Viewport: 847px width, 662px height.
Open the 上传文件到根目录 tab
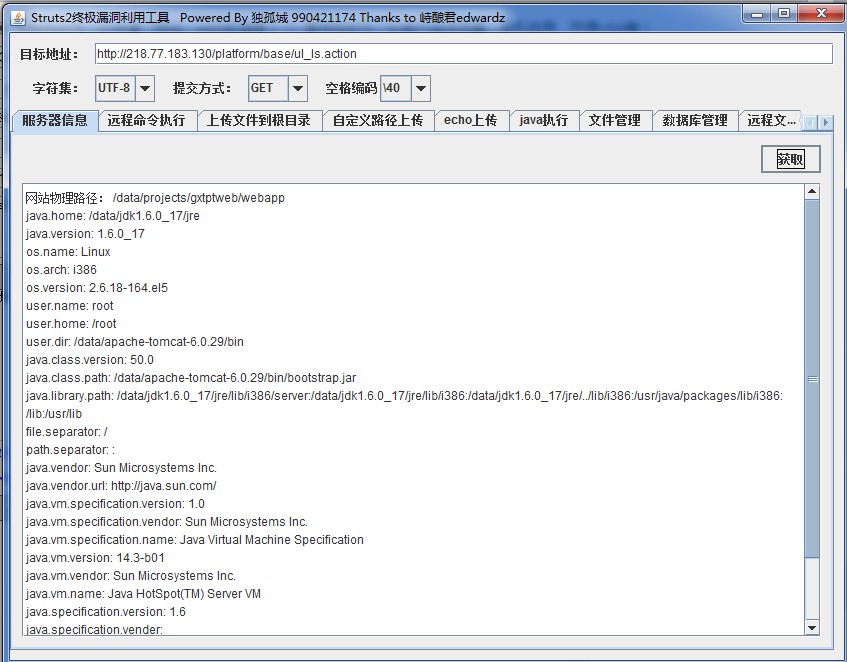(259, 120)
